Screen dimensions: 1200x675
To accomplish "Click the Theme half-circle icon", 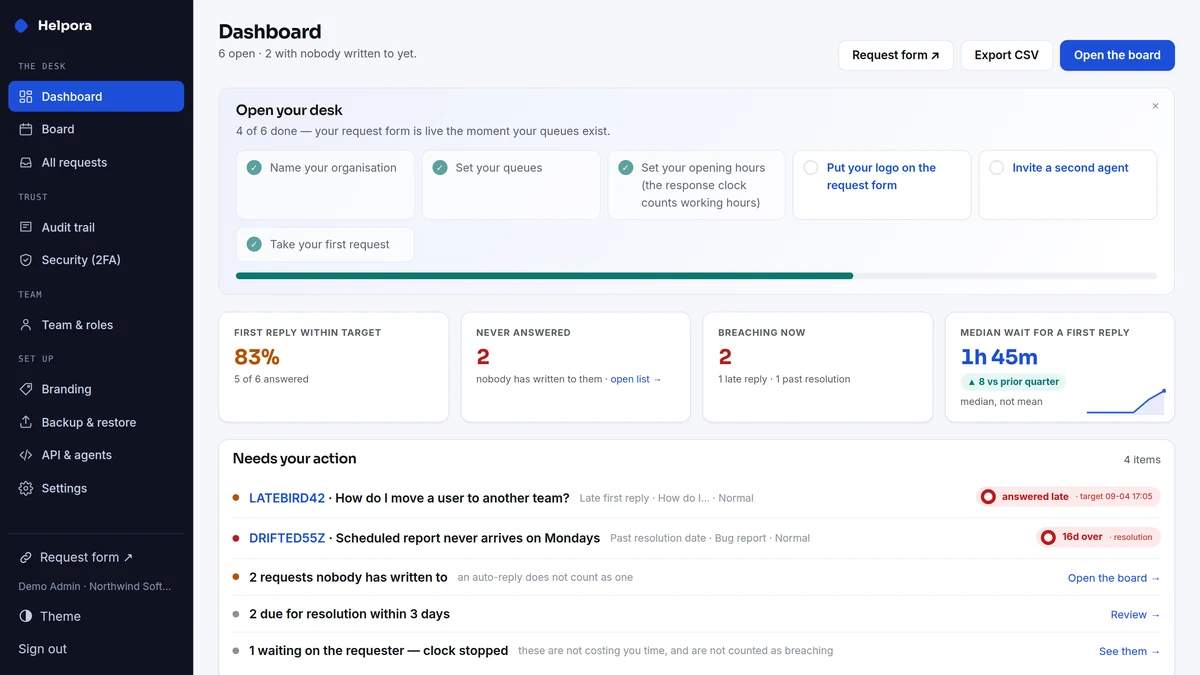I will point(26,616).
